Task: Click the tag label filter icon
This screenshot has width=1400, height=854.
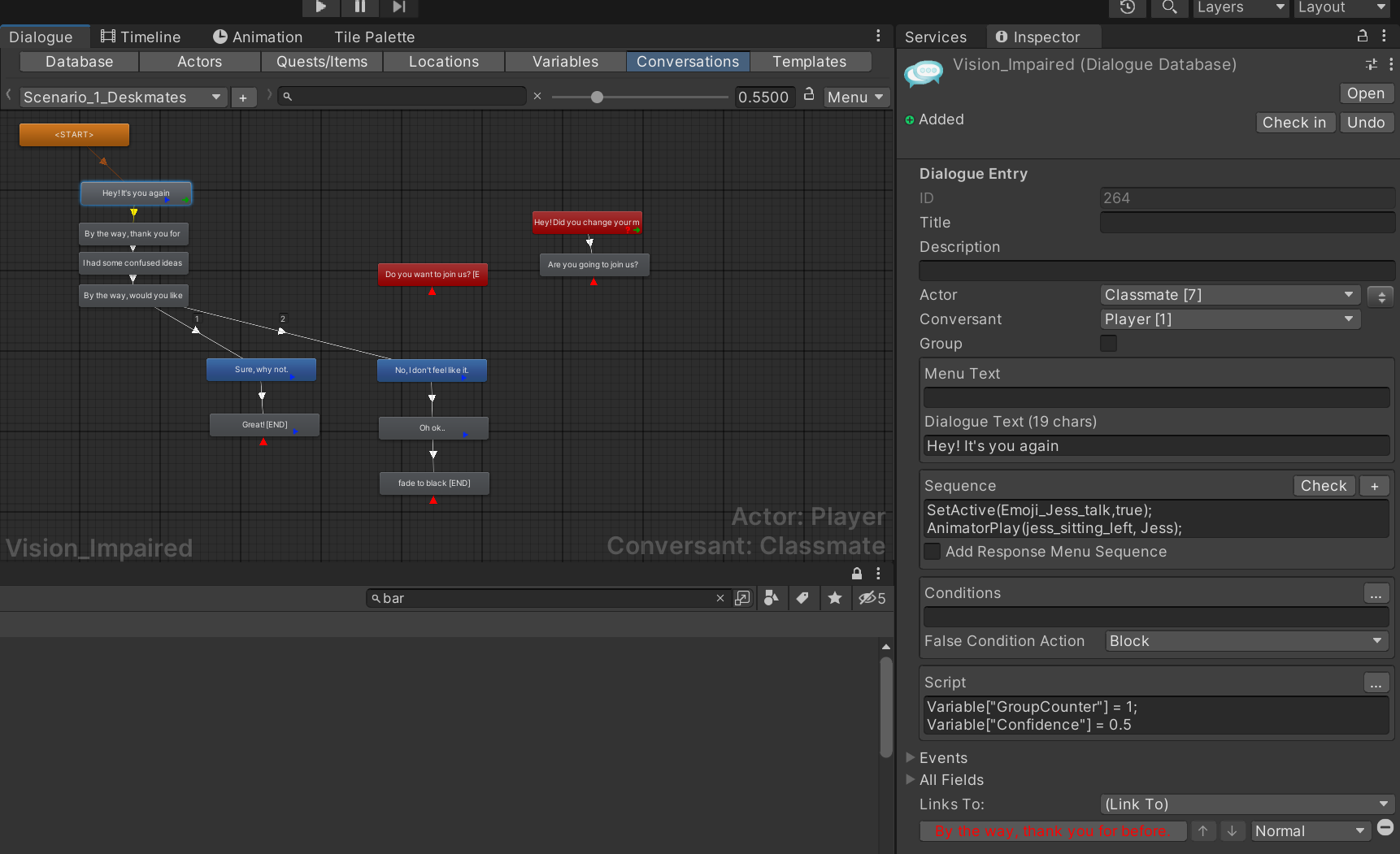Action: pos(802,598)
